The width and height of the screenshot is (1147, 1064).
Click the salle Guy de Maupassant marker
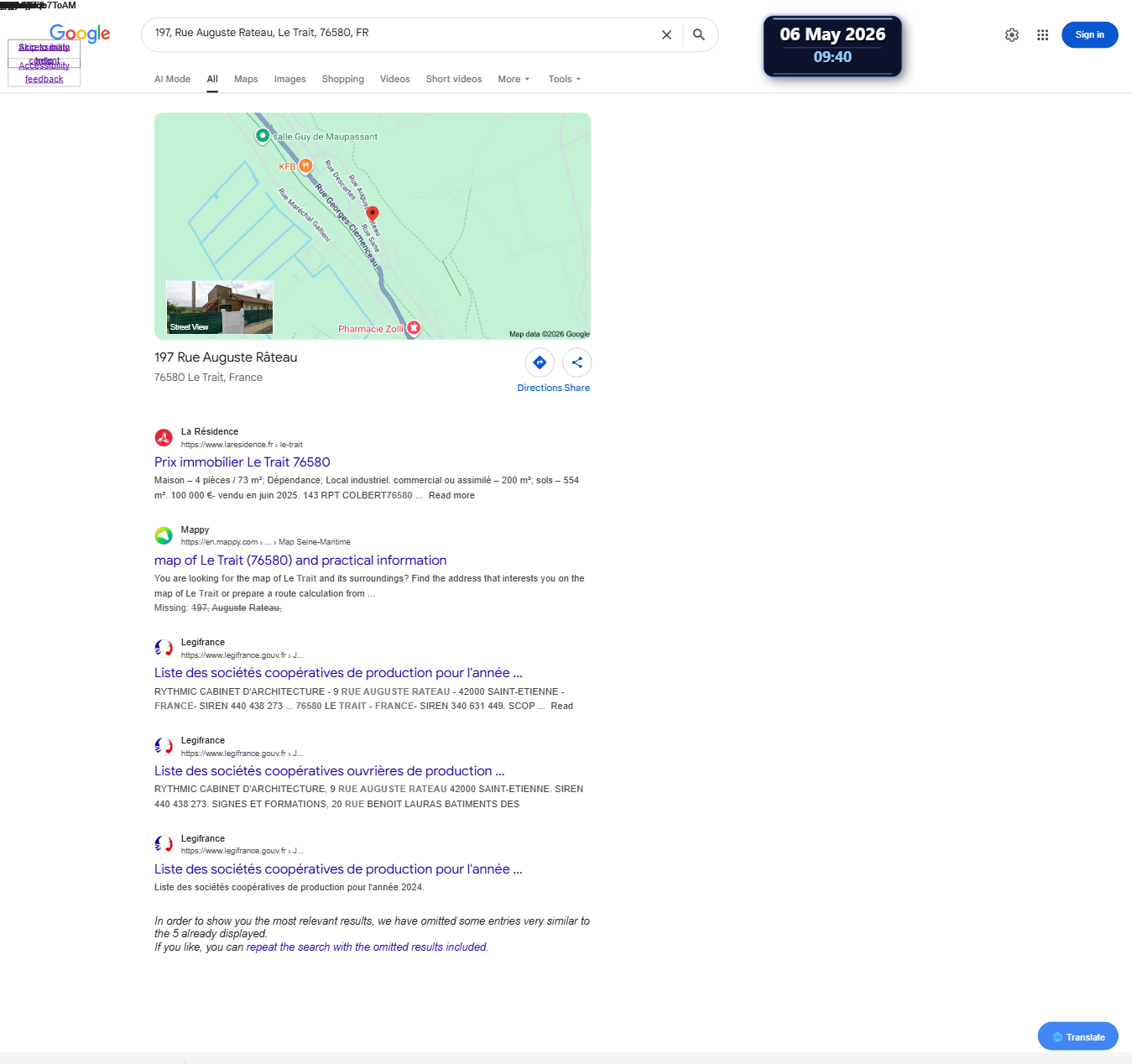263,135
